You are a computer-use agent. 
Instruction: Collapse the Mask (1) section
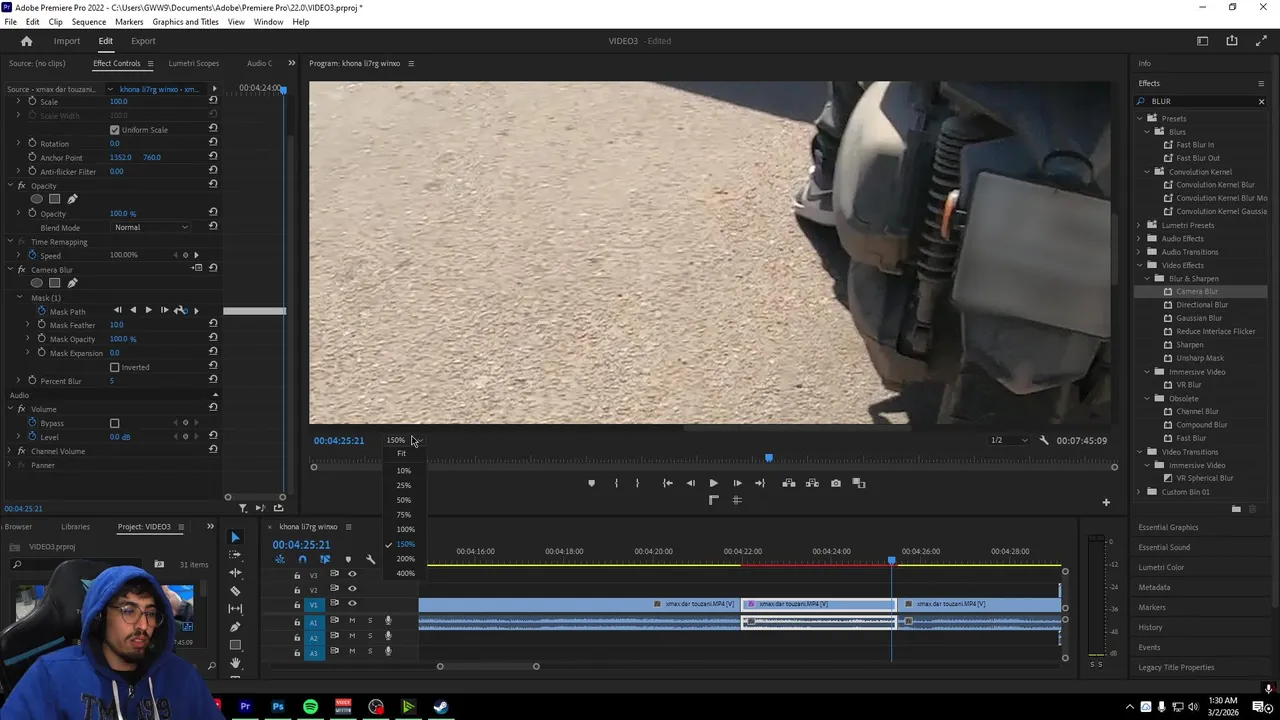coord(19,297)
